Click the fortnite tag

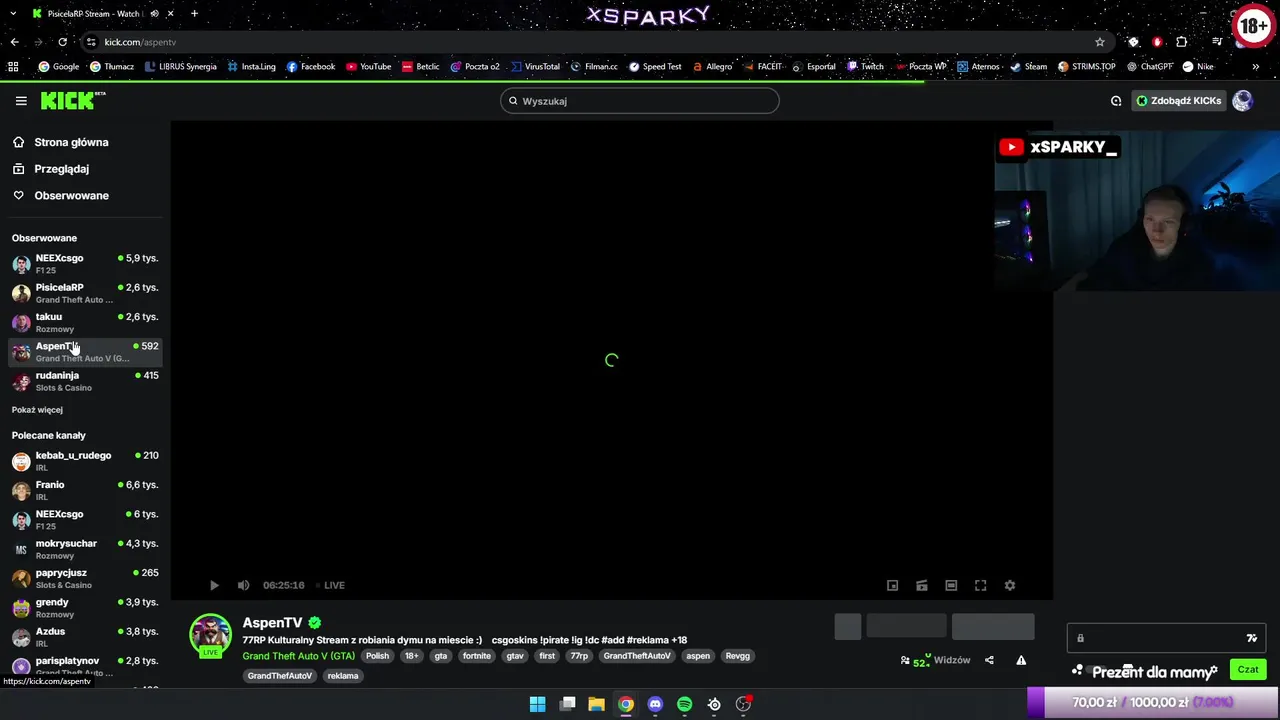pyautogui.click(x=477, y=656)
